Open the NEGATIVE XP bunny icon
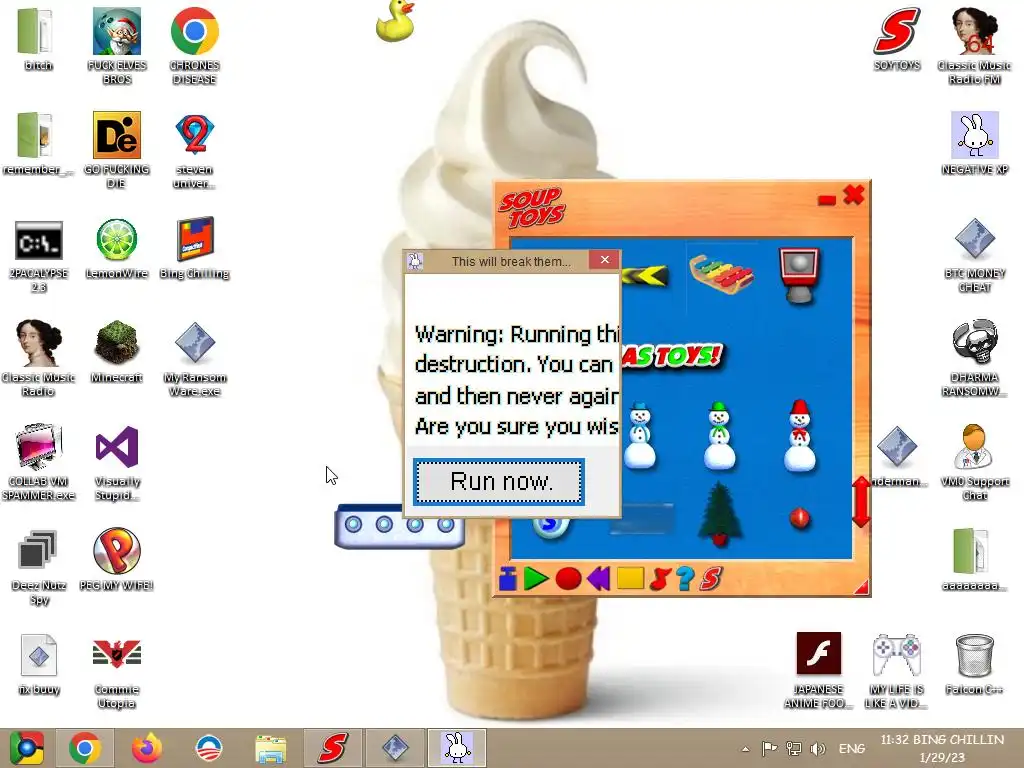The height and width of the screenshot is (768, 1024). point(974,135)
